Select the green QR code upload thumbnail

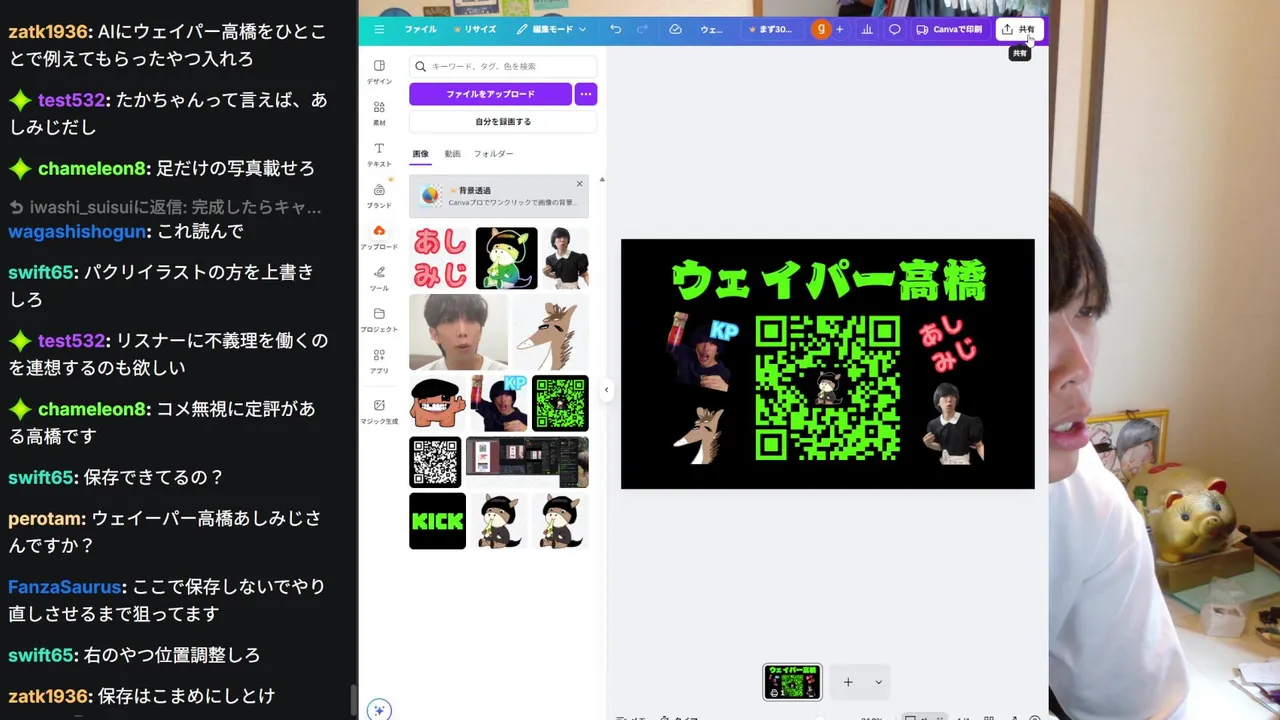[560, 403]
